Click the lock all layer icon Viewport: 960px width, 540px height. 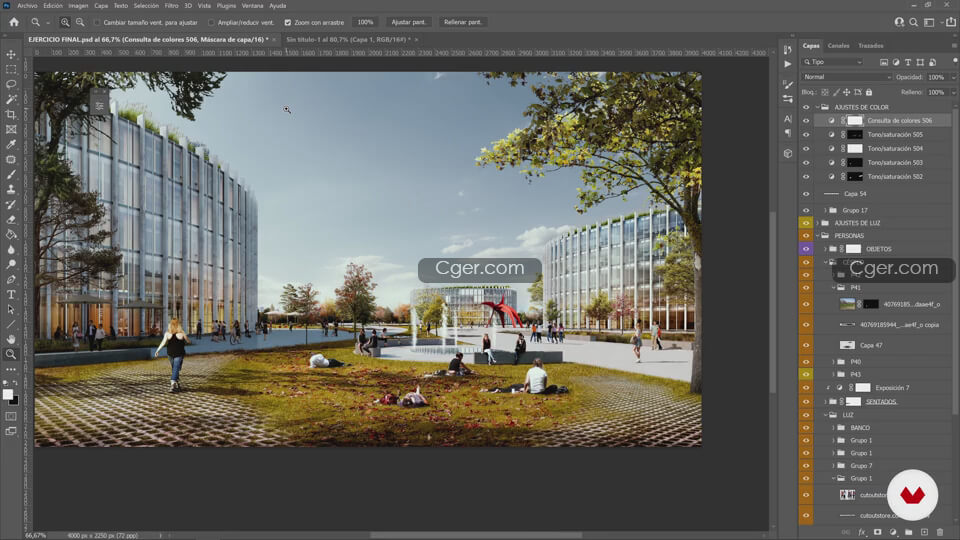(869, 92)
